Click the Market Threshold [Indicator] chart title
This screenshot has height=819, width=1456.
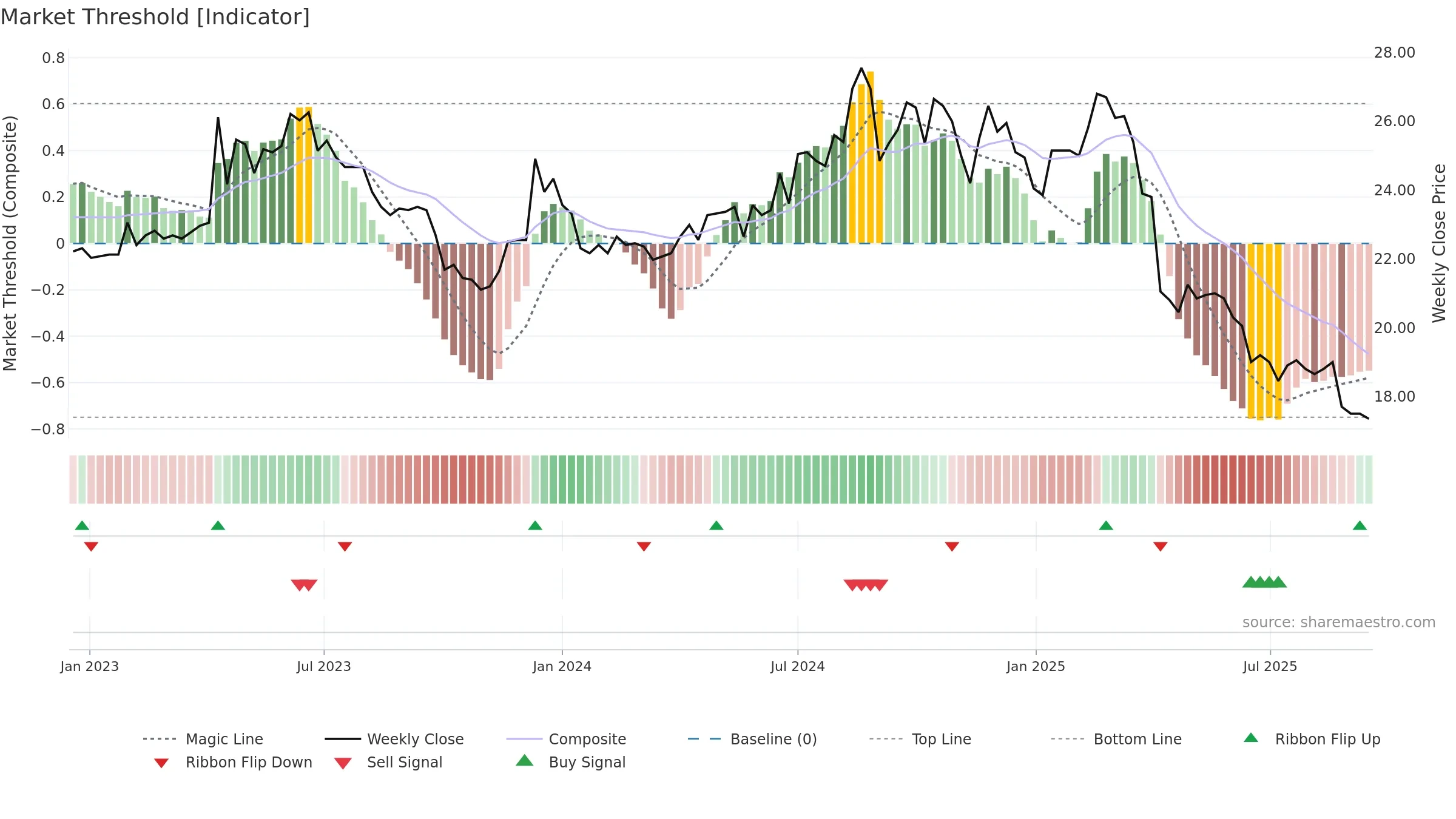[x=155, y=17]
